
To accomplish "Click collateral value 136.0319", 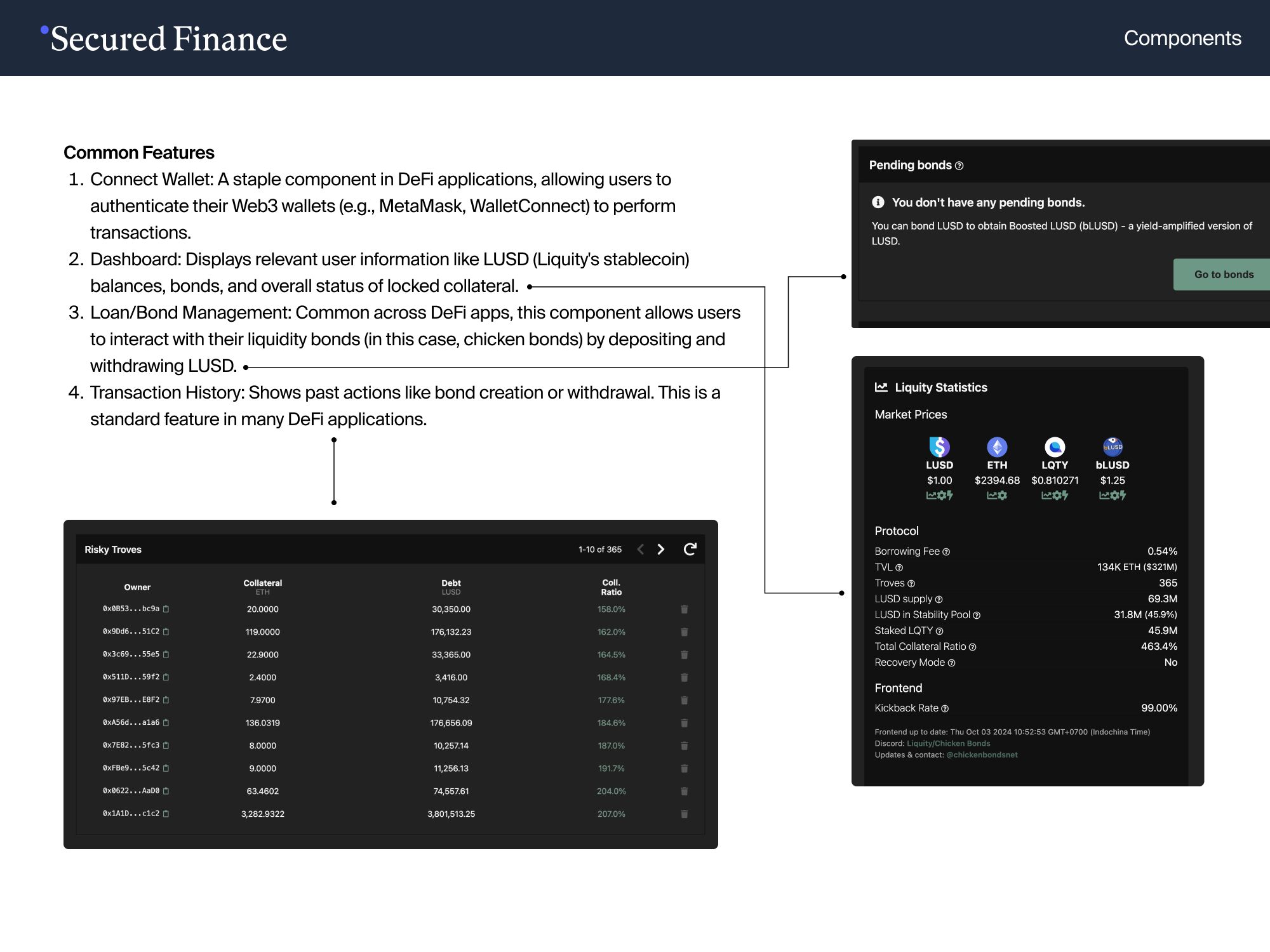I will tap(263, 724).
